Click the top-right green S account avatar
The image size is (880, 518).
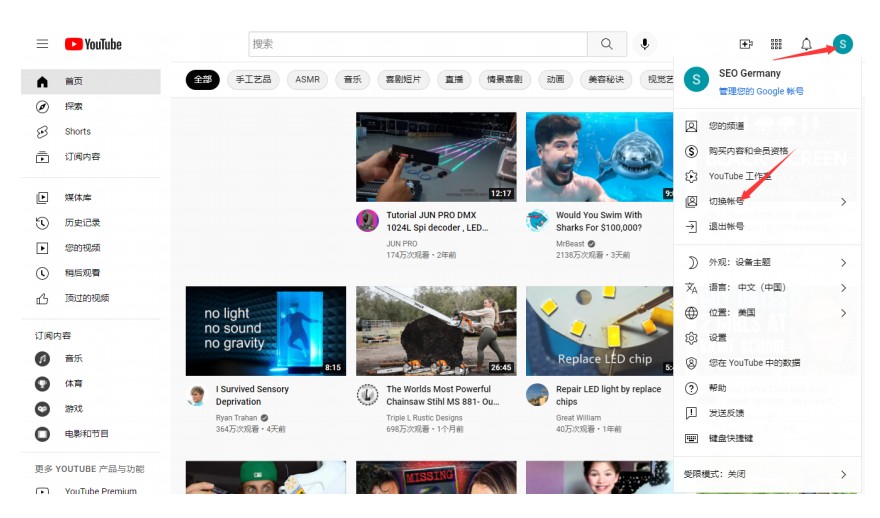pyautogui.click(x=842, y=44)
